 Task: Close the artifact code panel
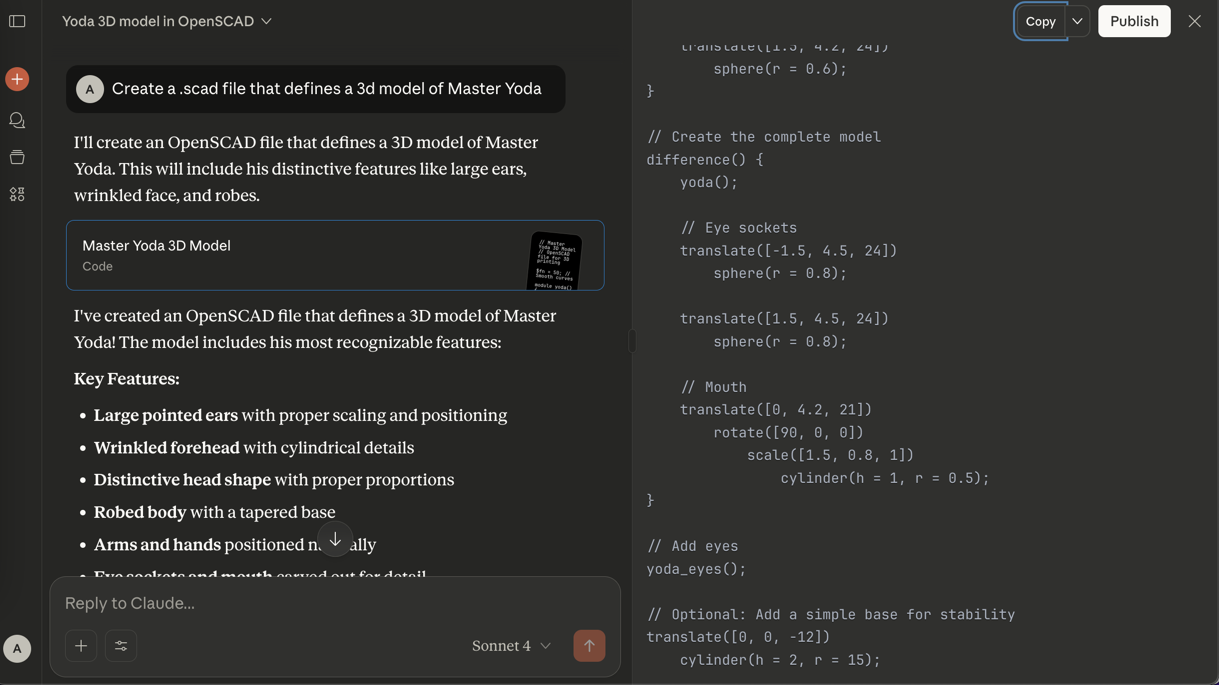point(1194,21)
